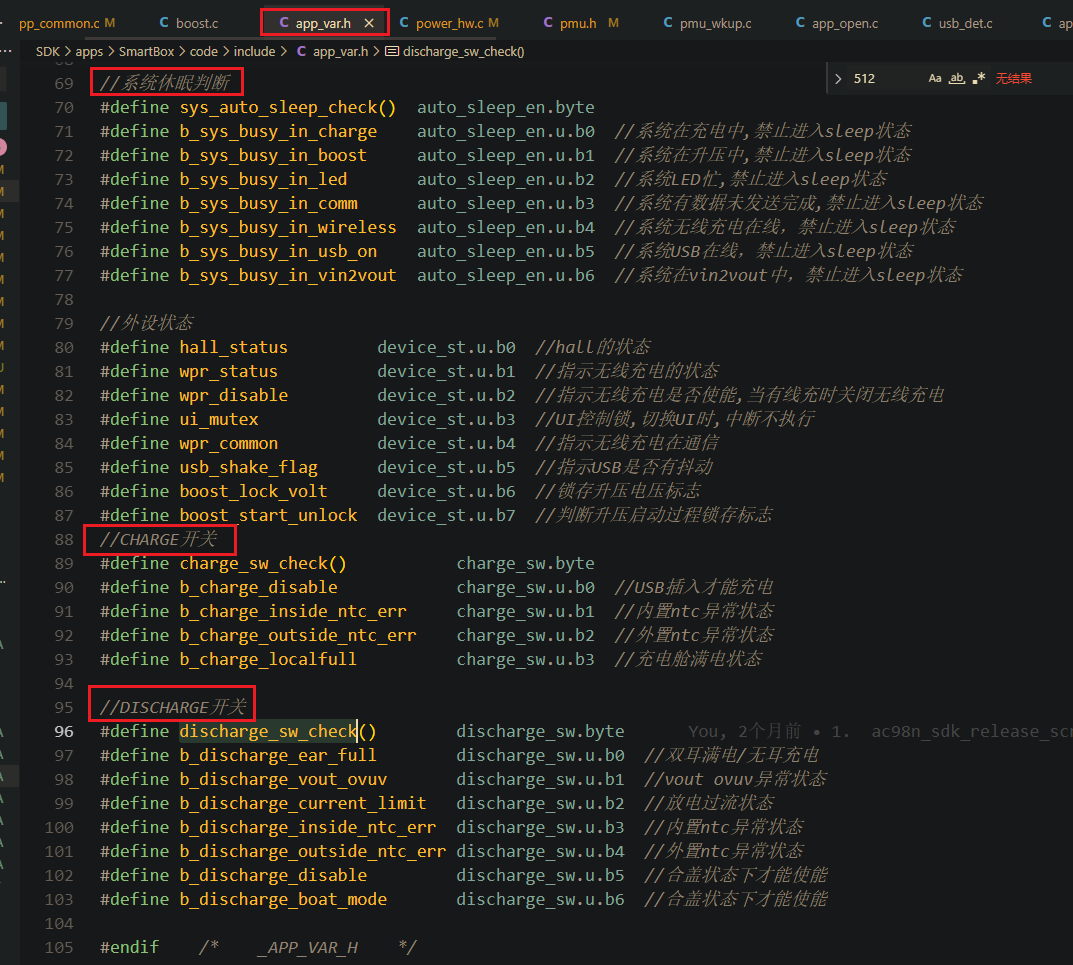Close the app_var.h tab
This screenshot has width=1073, height=965.
[x=370, y=23]
